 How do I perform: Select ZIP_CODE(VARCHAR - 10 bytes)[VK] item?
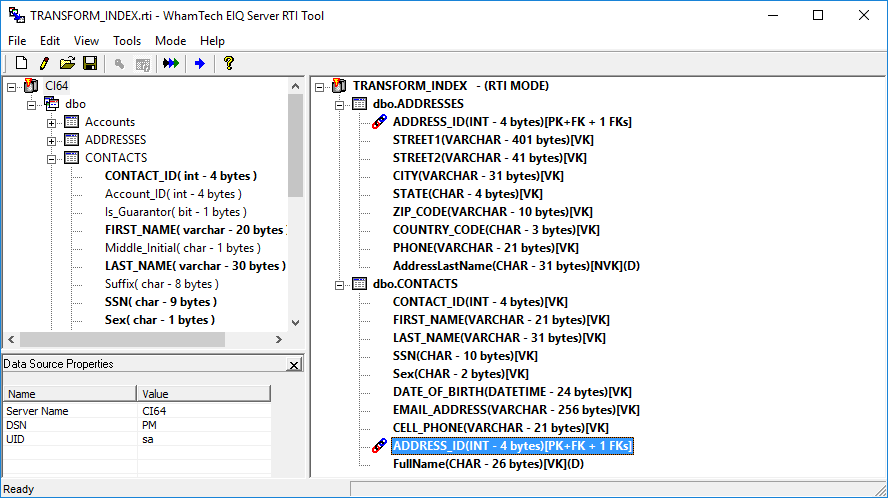(x=493, y=212)
